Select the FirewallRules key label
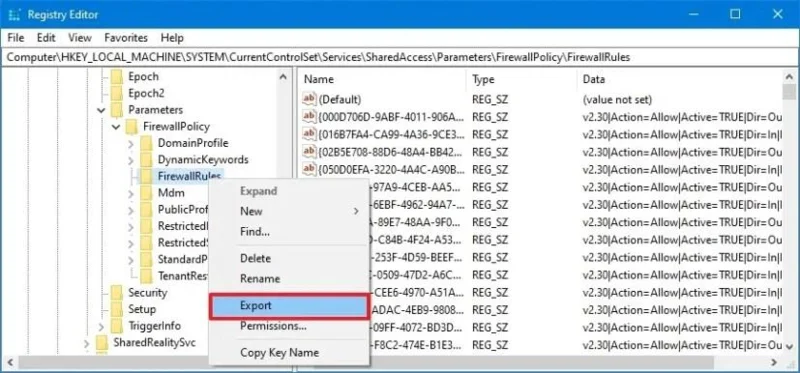 pyautogui.click(x=189, y=176)
